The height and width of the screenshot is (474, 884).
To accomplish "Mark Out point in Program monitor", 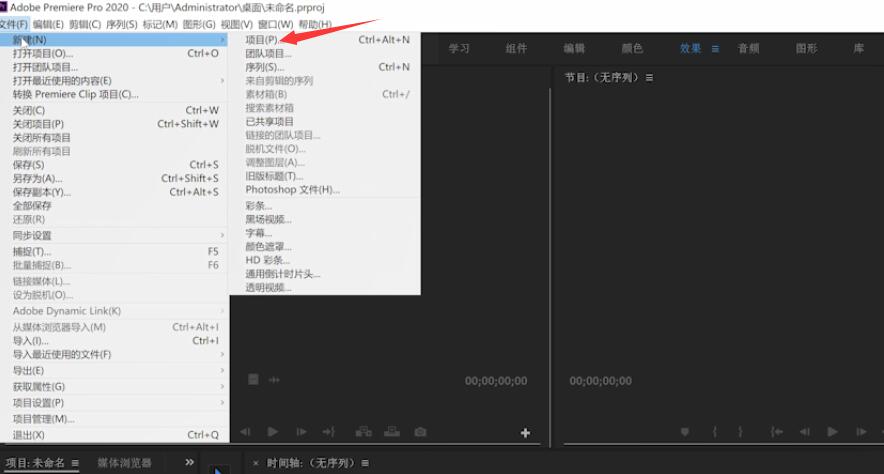I will pos(740,432).
